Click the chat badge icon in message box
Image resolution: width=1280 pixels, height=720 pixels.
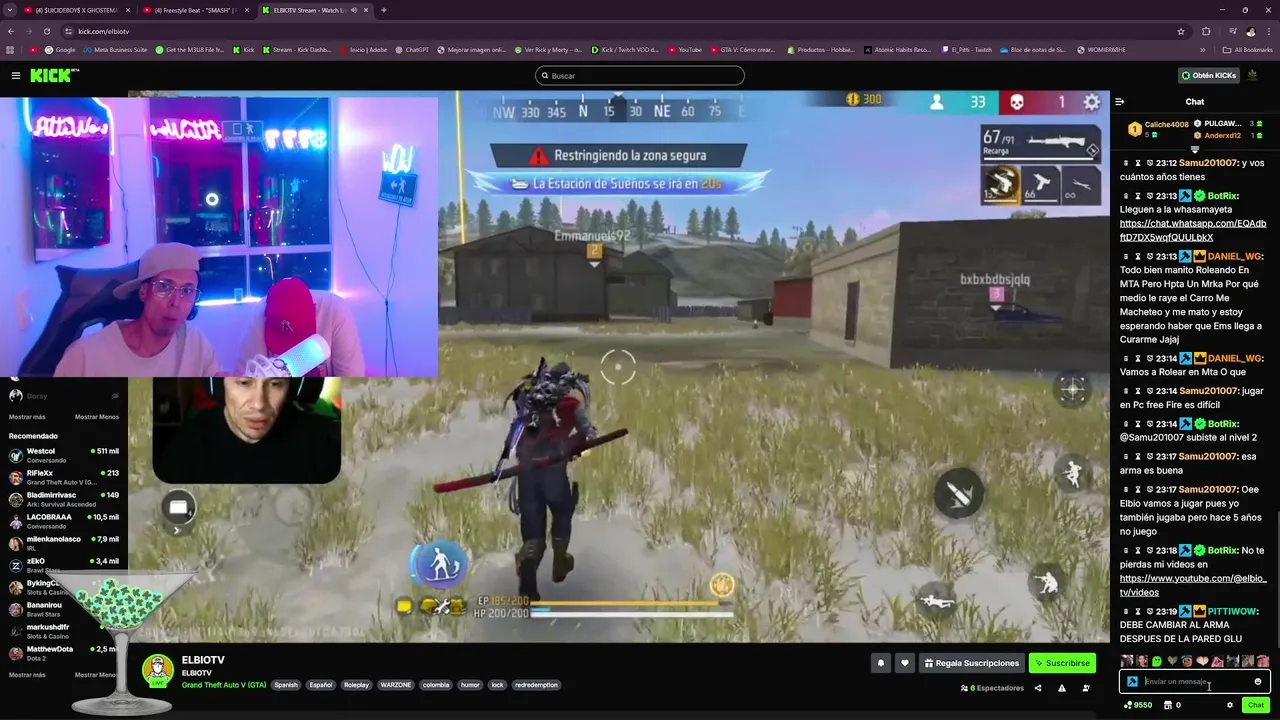(x=1132, y=682)
